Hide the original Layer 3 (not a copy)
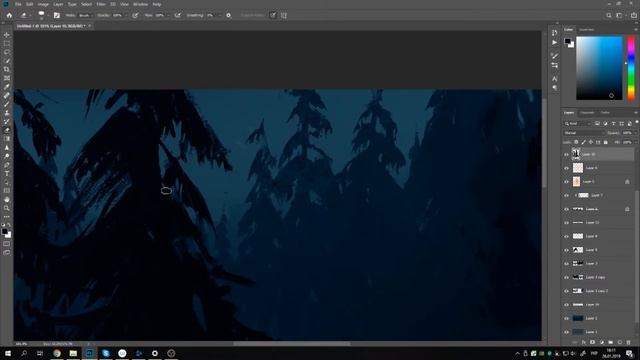640x360 pixels. pos(567,264)
